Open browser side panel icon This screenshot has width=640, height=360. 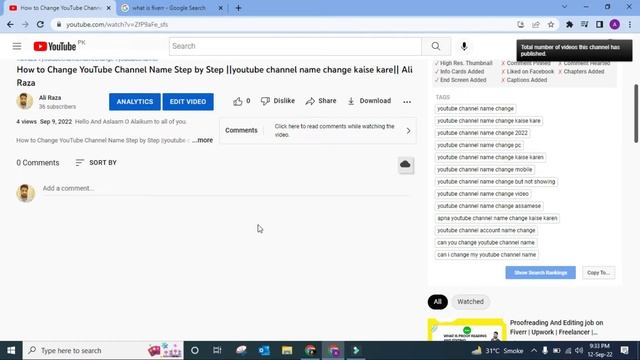[x=599, y=24]
